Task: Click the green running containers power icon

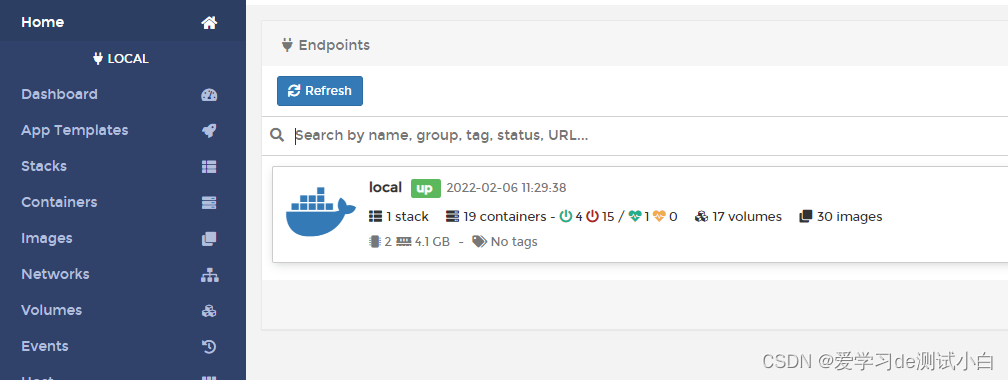Action: pos(566,217)
